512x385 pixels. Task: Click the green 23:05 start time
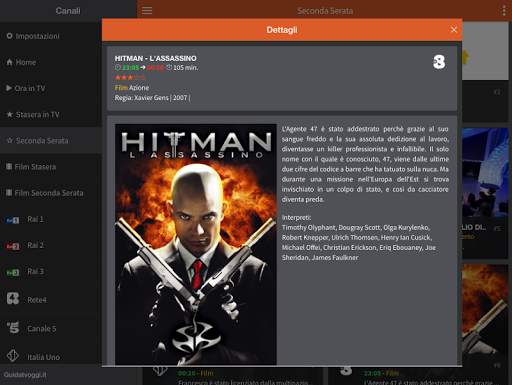pos(130,67)
